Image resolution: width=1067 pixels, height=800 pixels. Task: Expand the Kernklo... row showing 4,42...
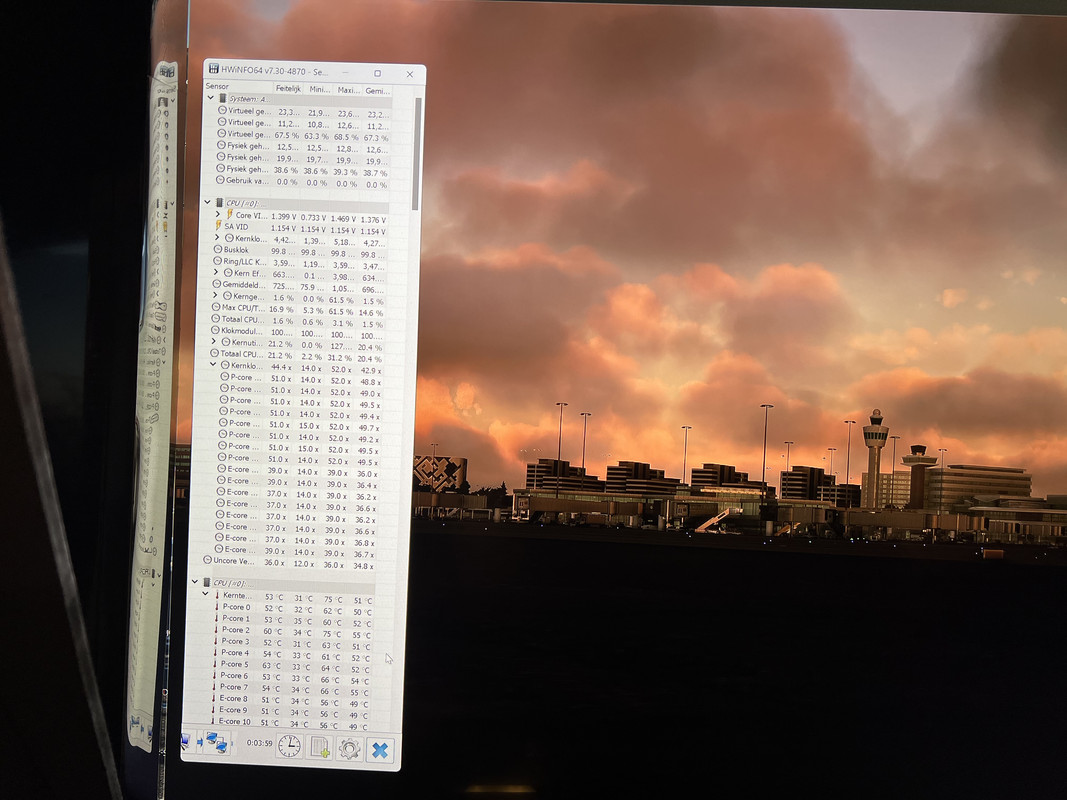[217, 237]
